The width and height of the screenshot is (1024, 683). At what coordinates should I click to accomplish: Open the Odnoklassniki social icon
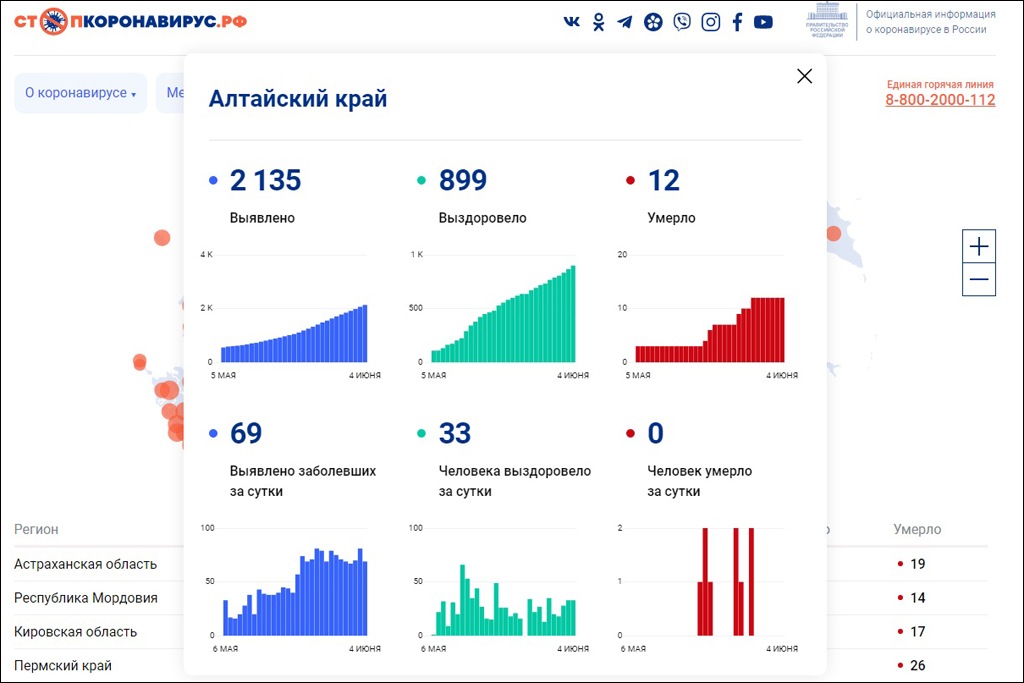point(598,22)
